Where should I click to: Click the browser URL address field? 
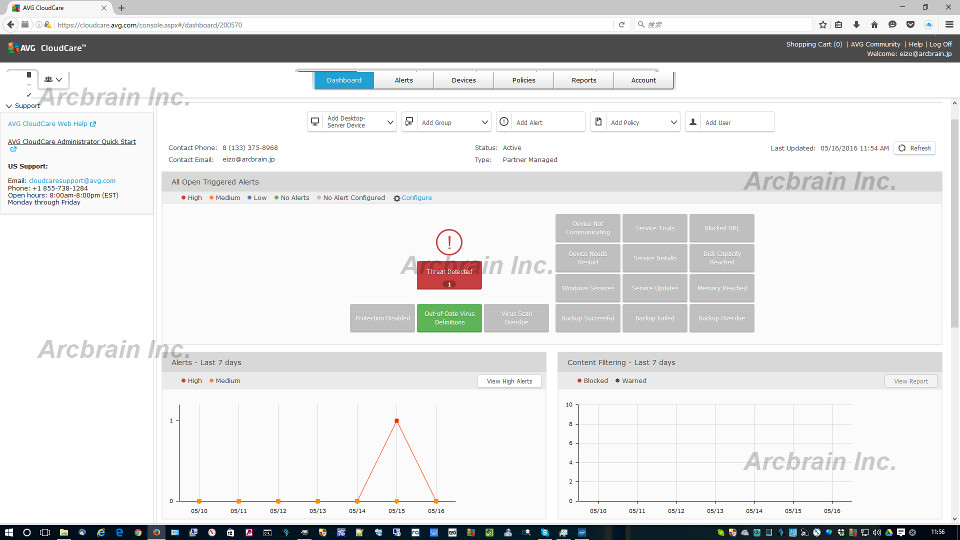tap(334, 24)
